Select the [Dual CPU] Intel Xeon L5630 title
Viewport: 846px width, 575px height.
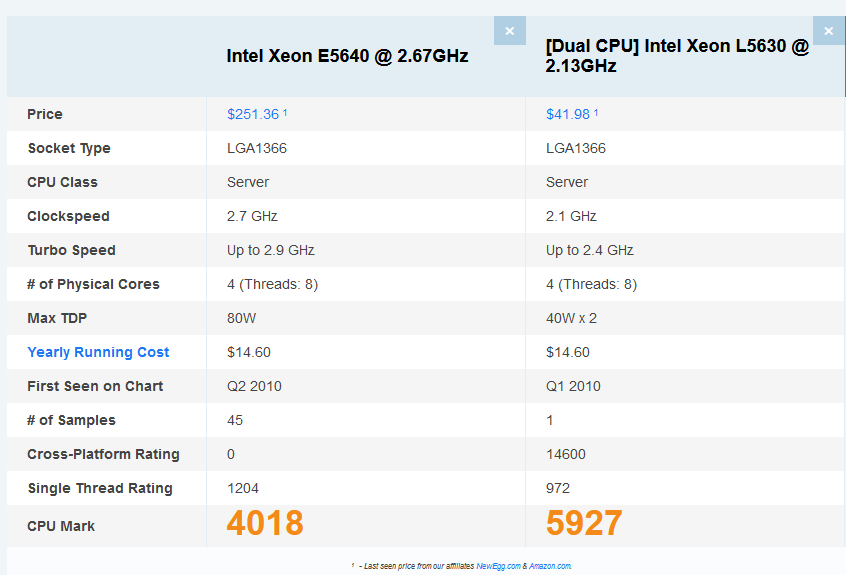coord(677,56)
